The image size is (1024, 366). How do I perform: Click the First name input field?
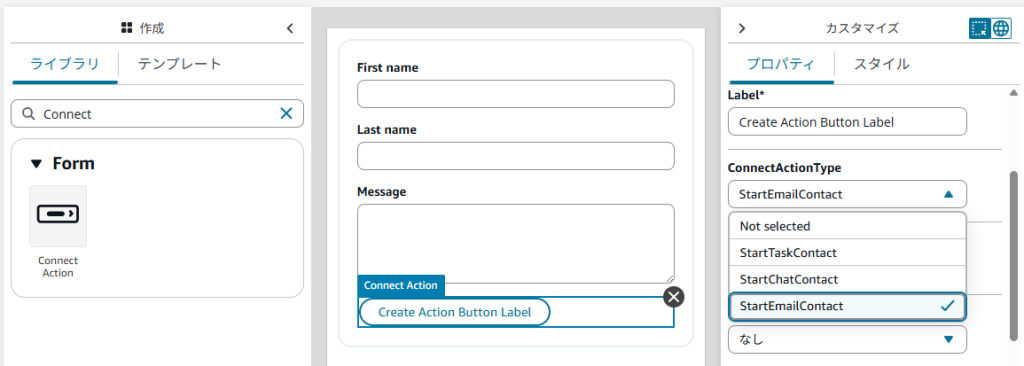pyautogui.click(x=515, y=94)
